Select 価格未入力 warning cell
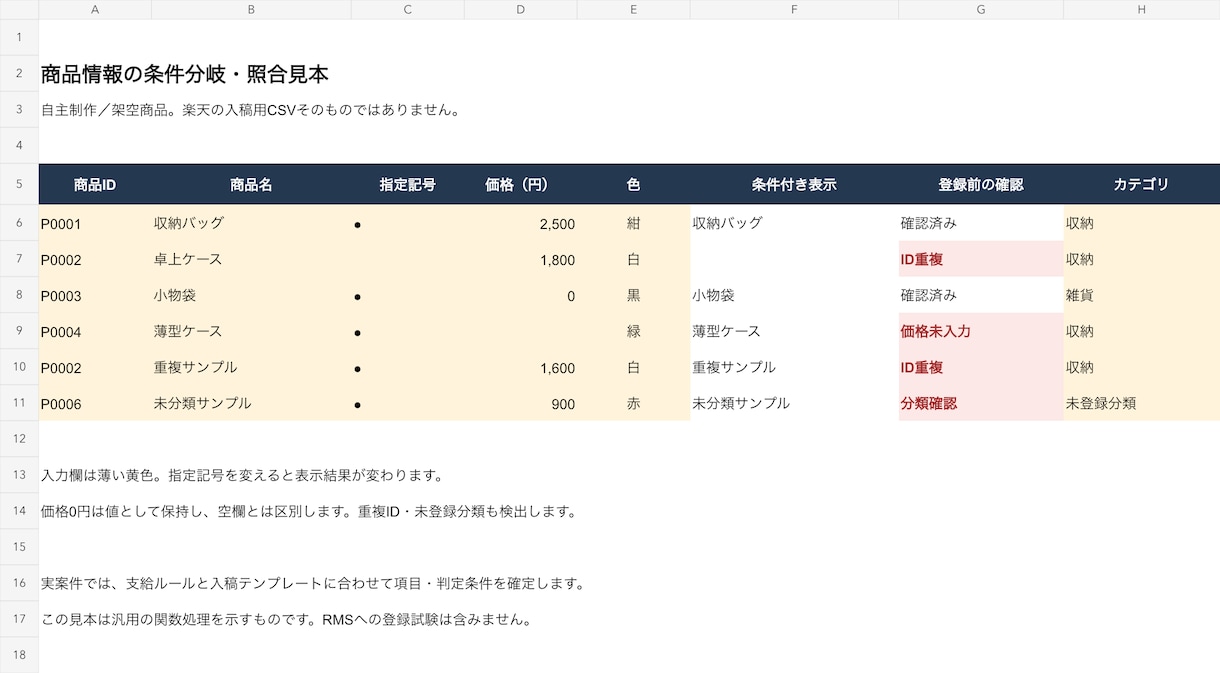1220x673 pixels. click(981, 331)
